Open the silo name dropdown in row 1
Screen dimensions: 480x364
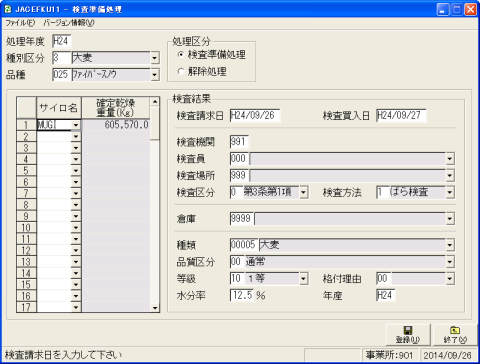(x=76, y=125)
